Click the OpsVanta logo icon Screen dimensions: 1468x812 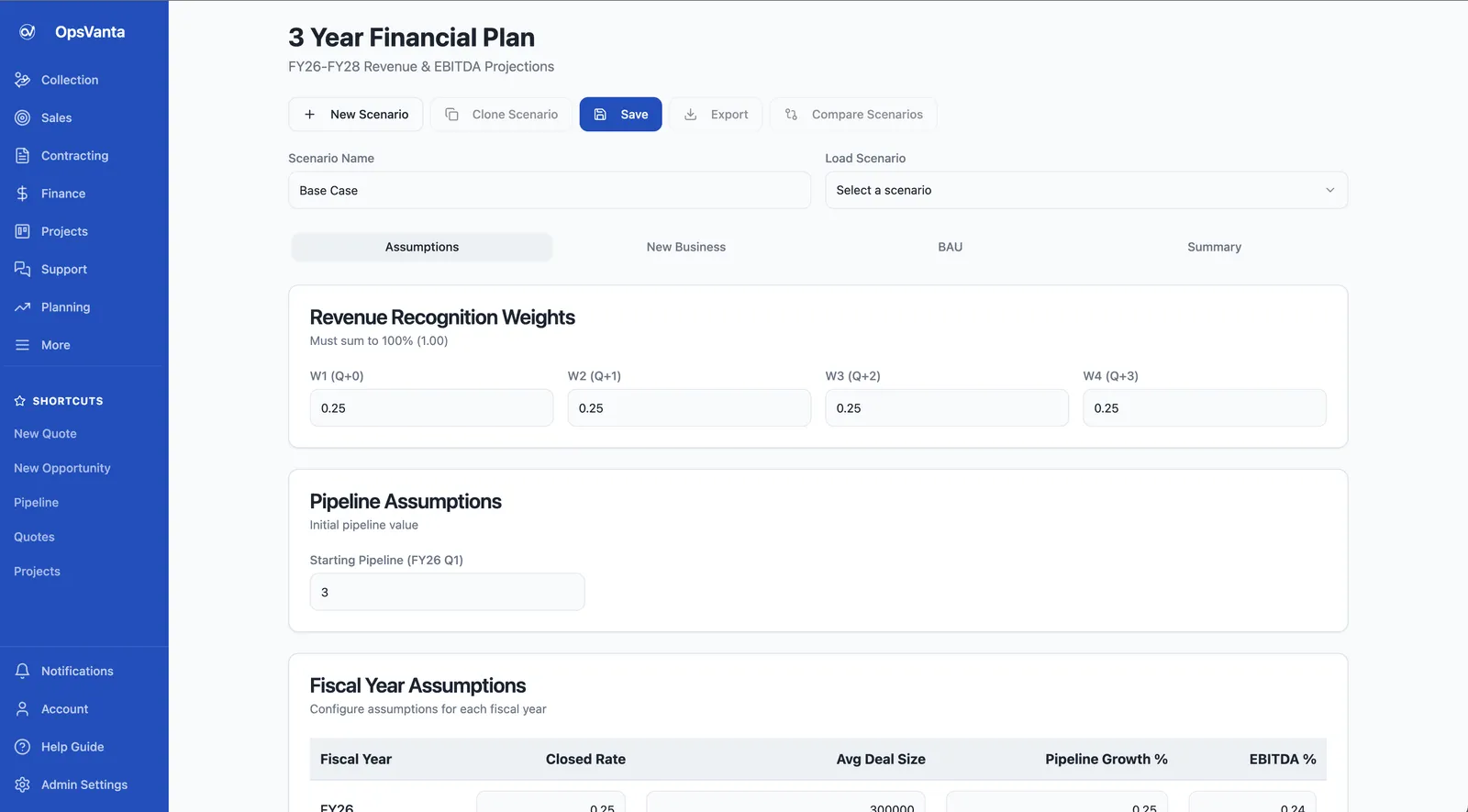pos(28,32)
